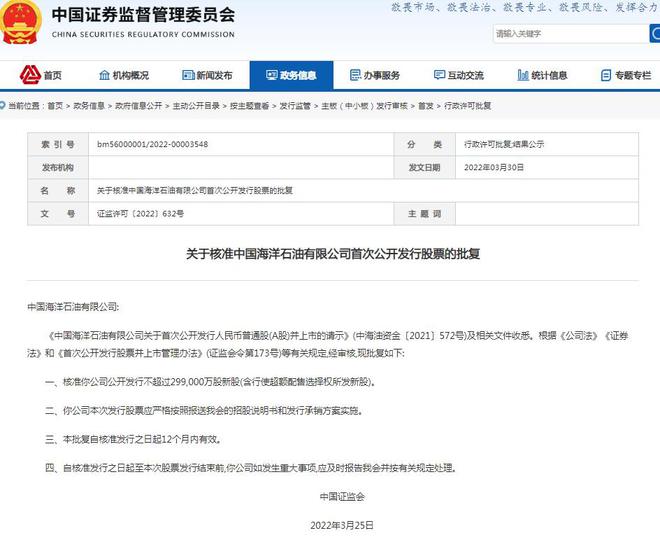
Task: Click the newspaper icon beside 新闻发布
Action: click(x=188, y=75)
